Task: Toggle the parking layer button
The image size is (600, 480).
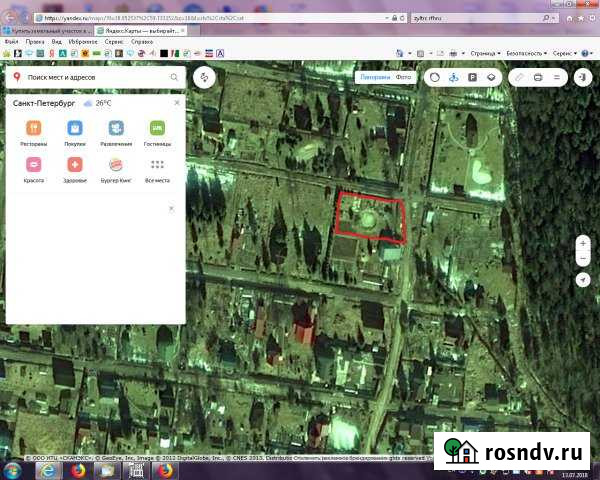Action: pos(472,77)
